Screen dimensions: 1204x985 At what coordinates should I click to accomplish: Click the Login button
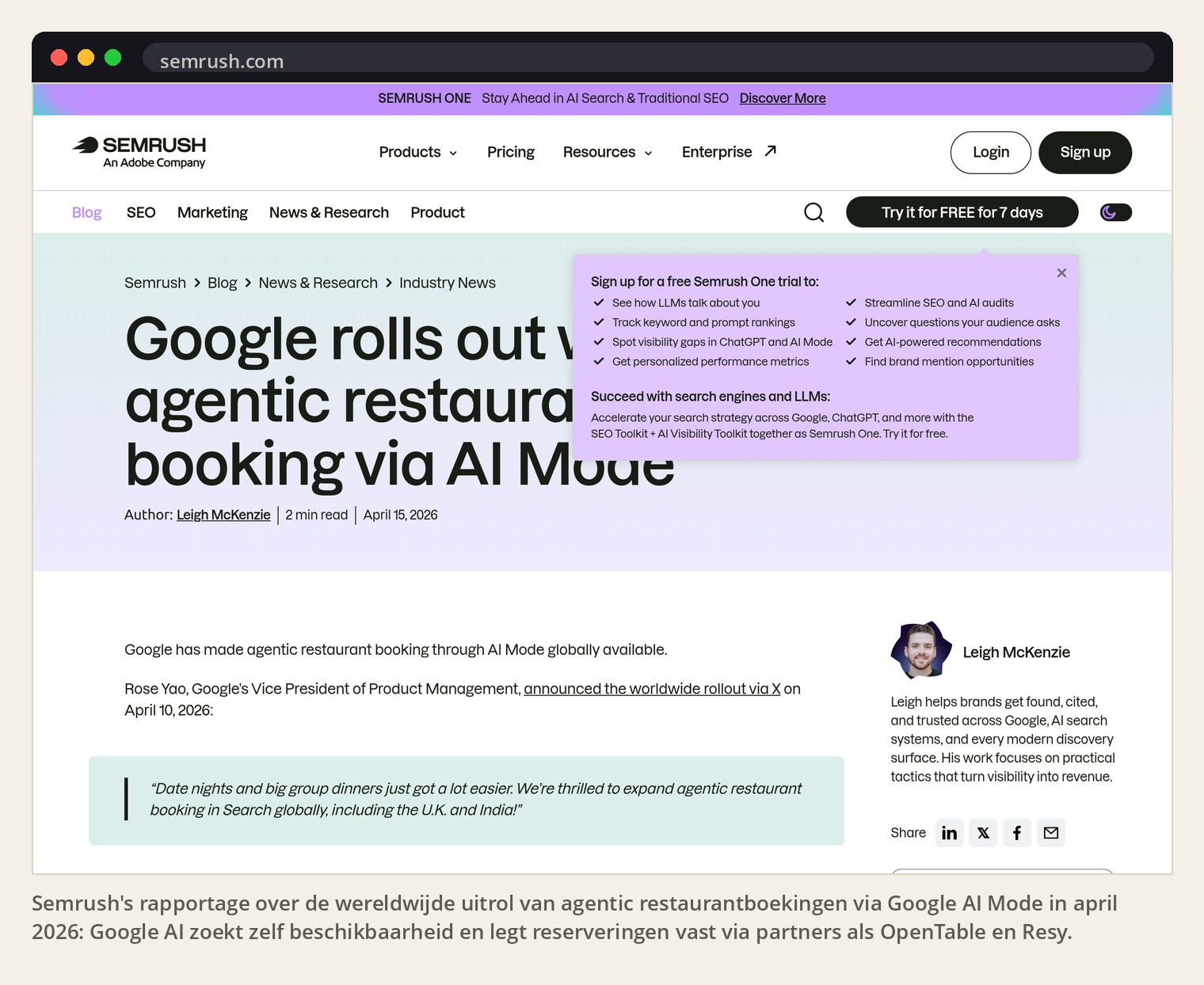pos(990,152)
